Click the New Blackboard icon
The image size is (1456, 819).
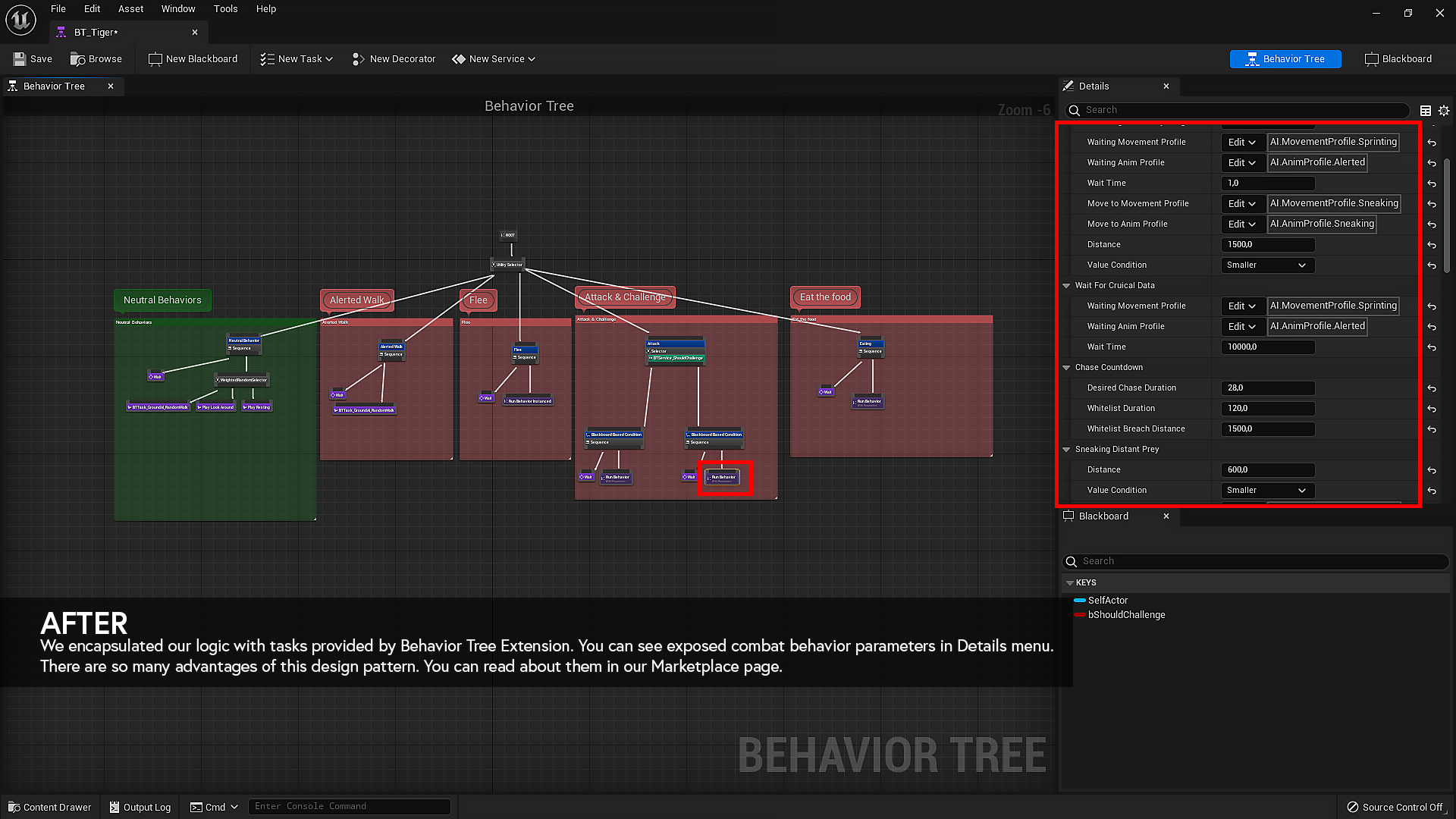pos(155,59)
